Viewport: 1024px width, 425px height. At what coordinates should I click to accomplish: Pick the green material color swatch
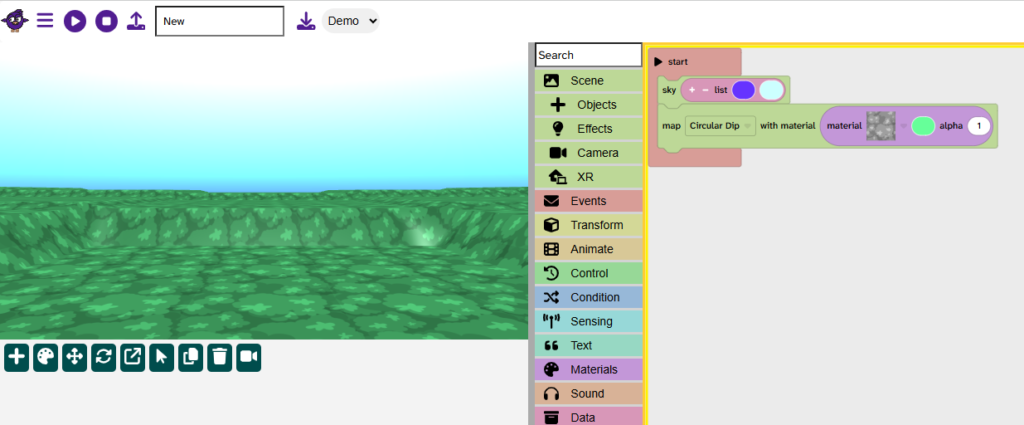pyautogui.click(x=923, y=126)
